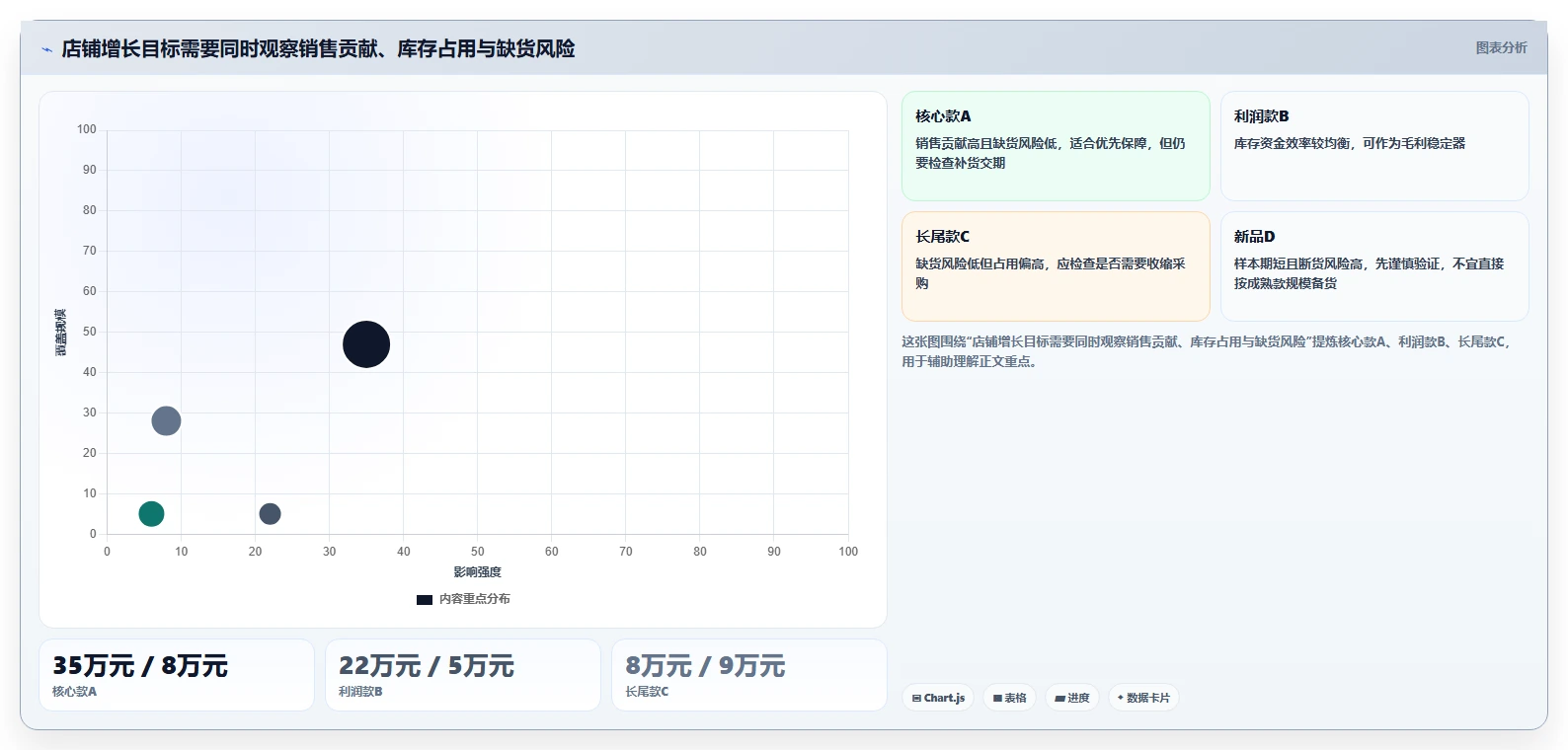Image resolution: width=1568 pixels, height=750 pixels.
Task: Open the 长尾款C card
Action: 1056,266
